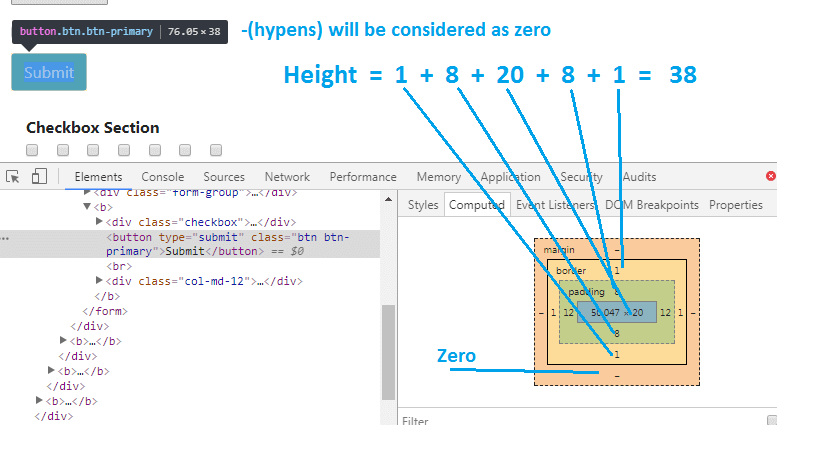Click the left padding value 12
This screenshot has width=819, height=460.
tap(568, 312)
